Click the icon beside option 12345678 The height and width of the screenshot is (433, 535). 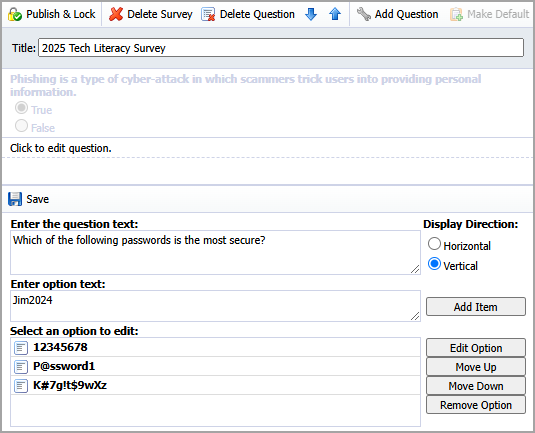(21, 348)
